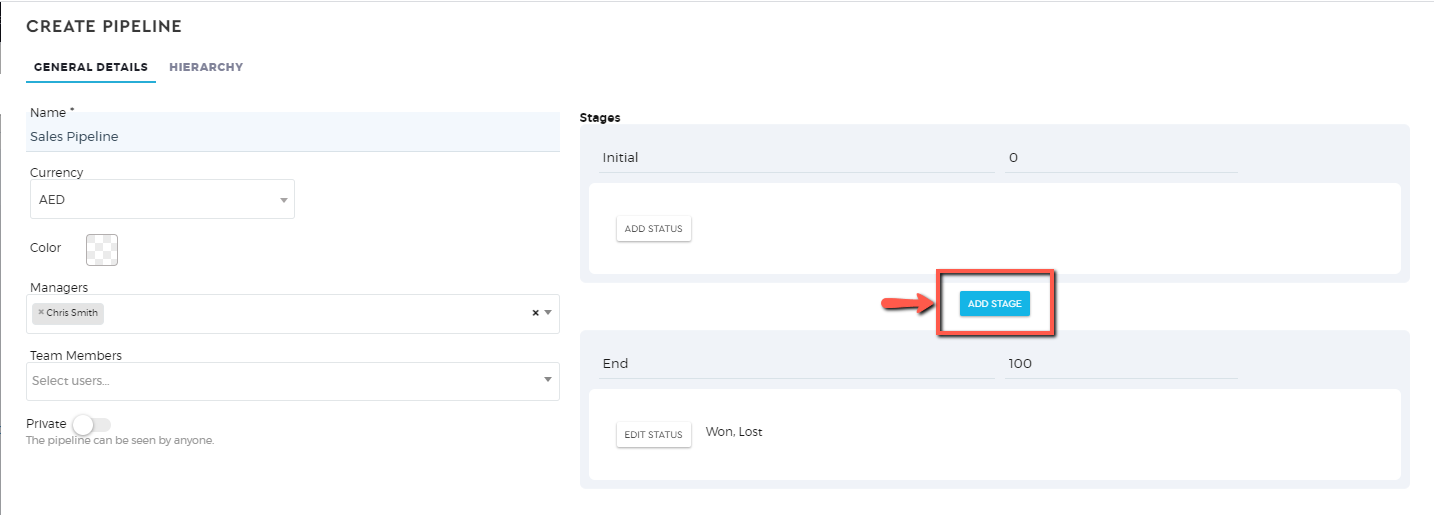Screen dimensions: 1434x515
Task: Click the Select users placeholder text
Action: point(71,381)
